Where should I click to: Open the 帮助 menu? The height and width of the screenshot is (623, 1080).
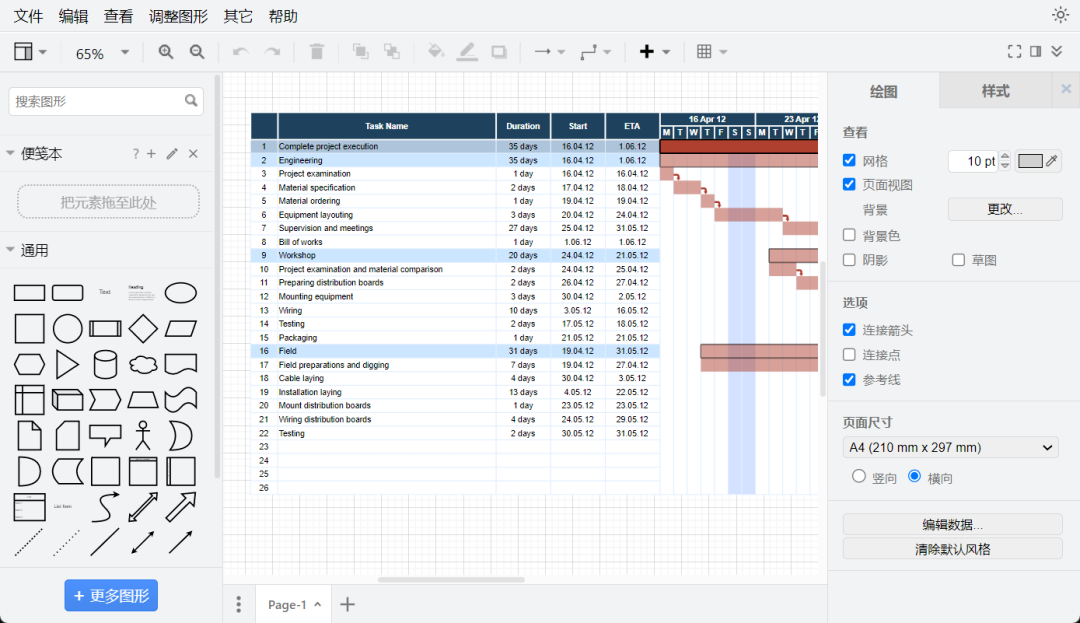click(283, 16)
